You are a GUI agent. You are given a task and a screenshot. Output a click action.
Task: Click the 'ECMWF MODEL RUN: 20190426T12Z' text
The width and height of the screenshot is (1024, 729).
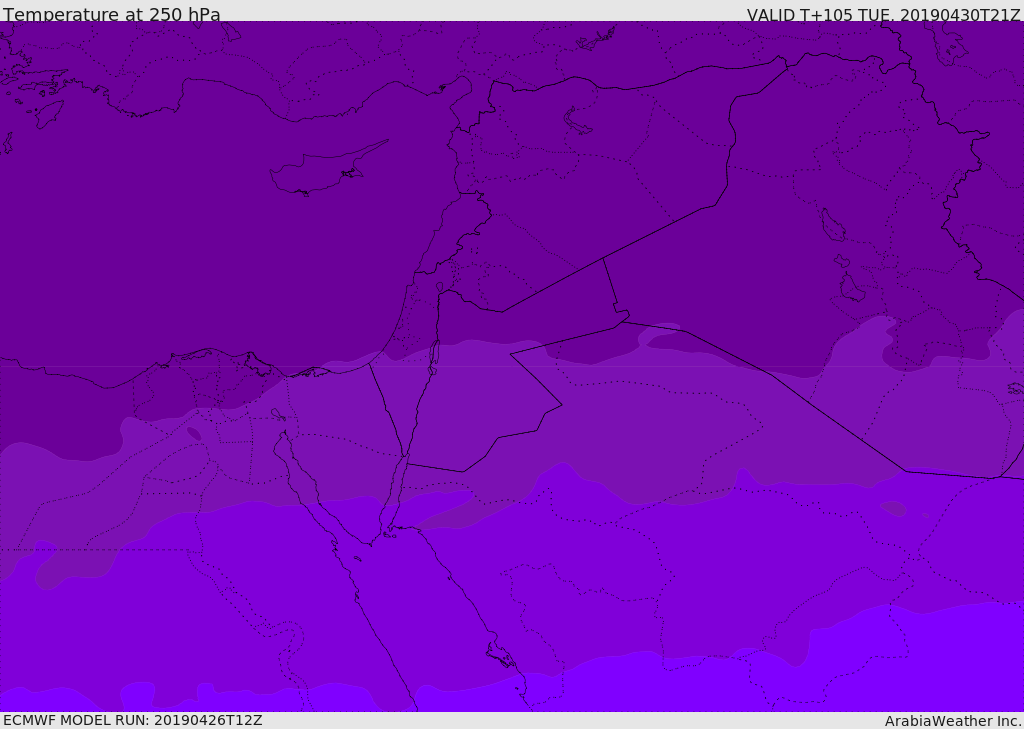pos(133,720)
